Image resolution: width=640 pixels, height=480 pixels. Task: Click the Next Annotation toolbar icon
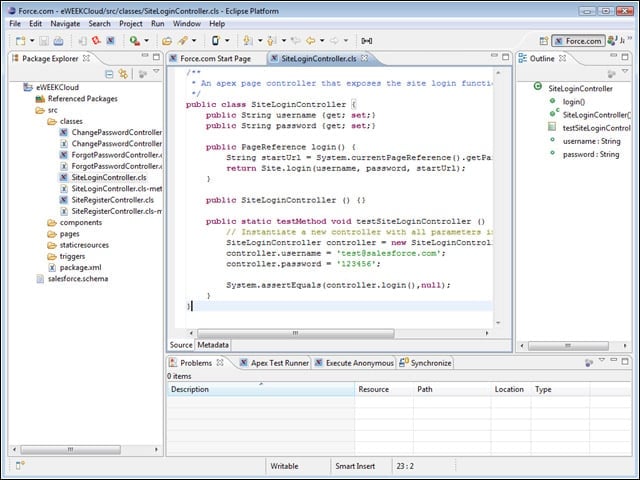[248, 40]
